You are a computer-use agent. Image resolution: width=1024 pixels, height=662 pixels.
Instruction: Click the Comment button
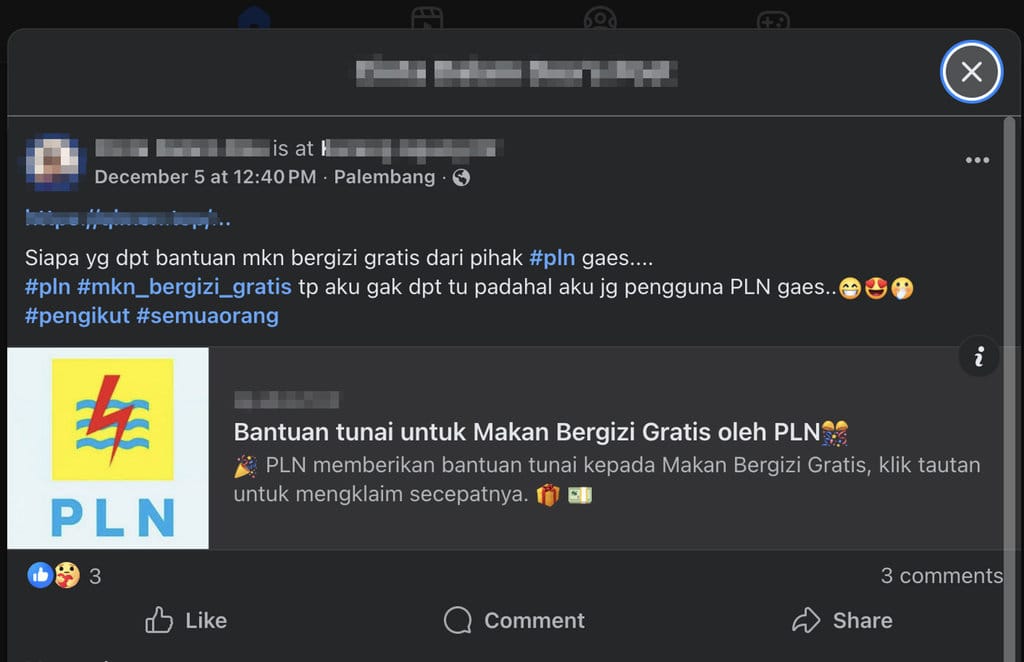[x=515, y=620]
